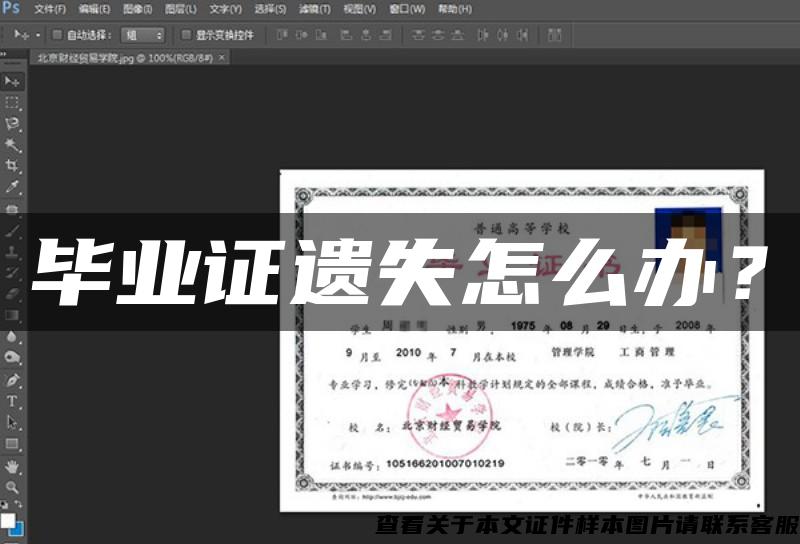Open the 选择(S) menu

(x=270, y=9)
